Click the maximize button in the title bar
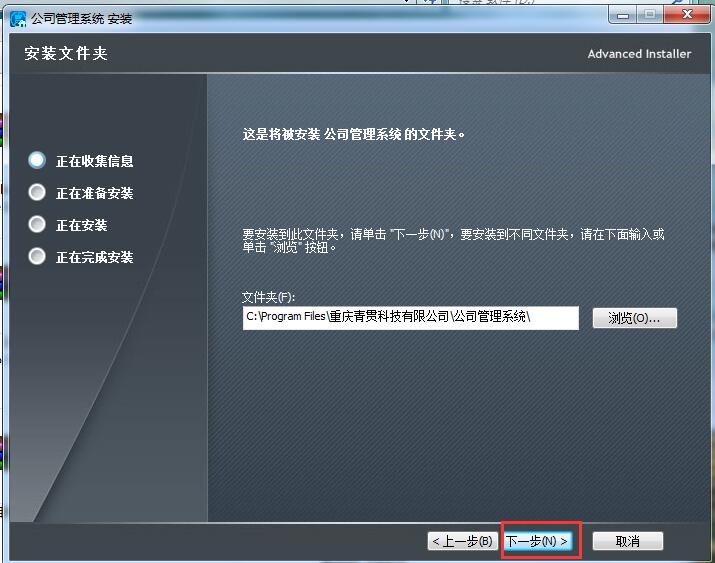Screen dimensions: 715x563 click(651, 14)
